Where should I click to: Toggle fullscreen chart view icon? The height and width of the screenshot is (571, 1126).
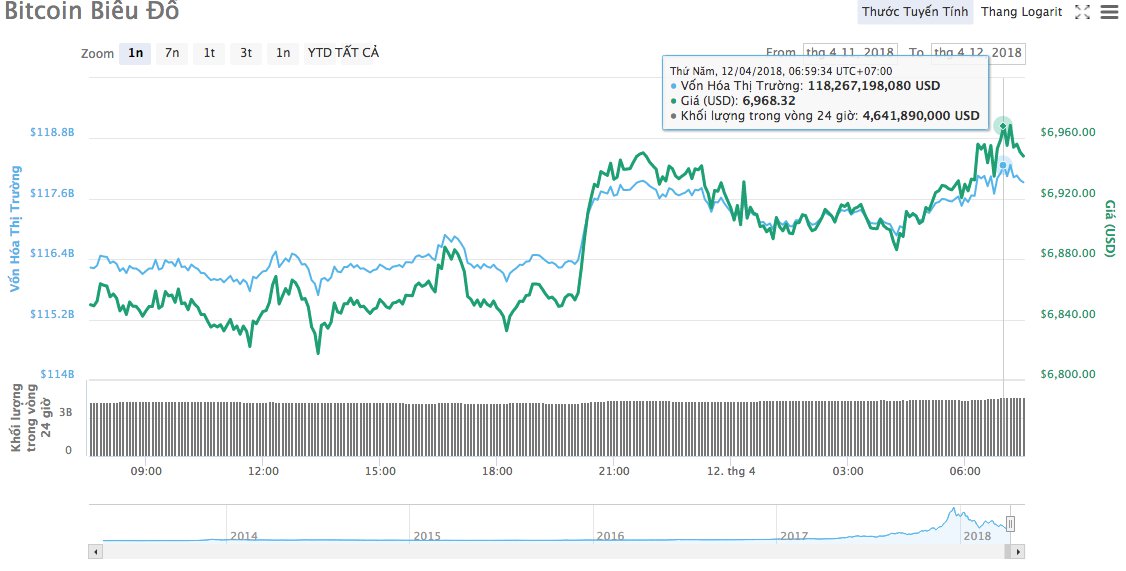pos(1082,12)
